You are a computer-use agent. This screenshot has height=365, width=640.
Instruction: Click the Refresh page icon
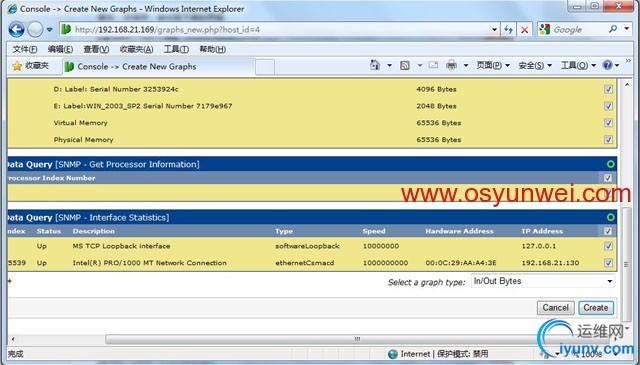click(508, 29)
